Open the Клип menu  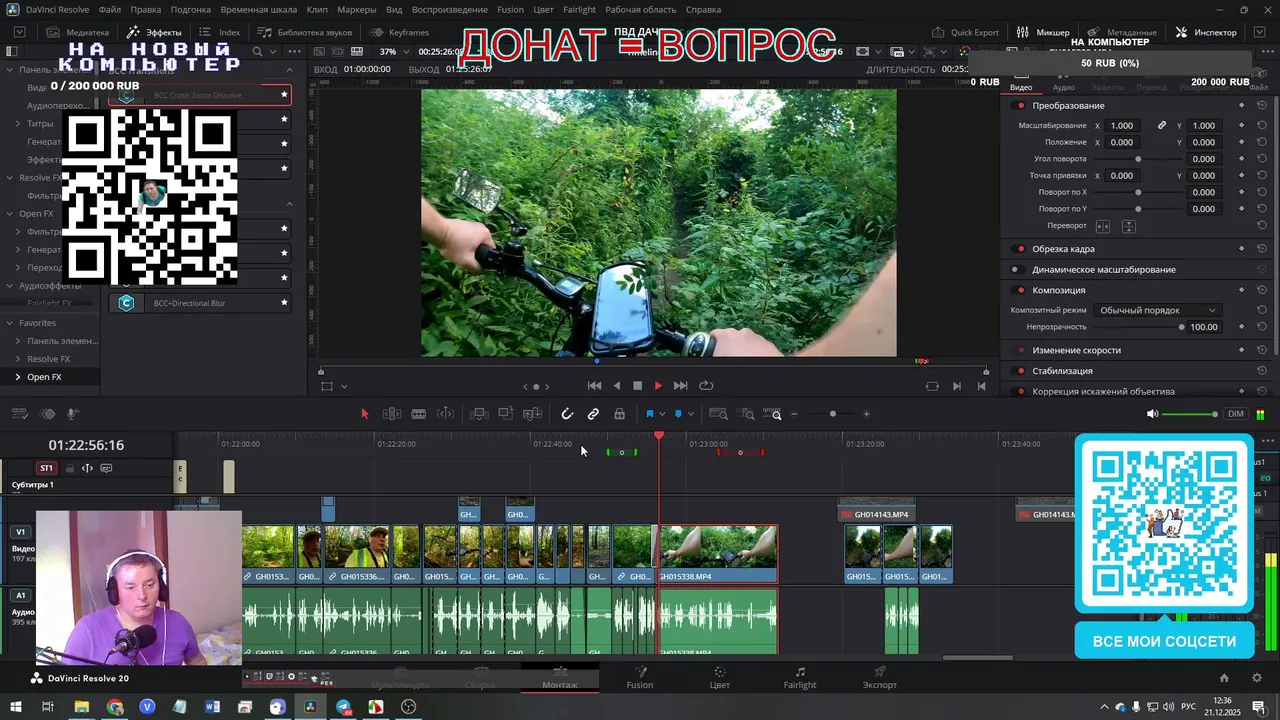317,9
